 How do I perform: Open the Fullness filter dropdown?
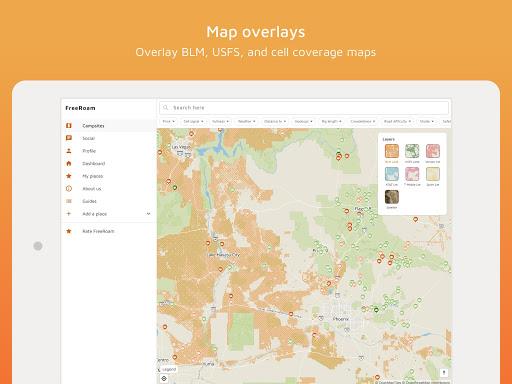point(220,121)
